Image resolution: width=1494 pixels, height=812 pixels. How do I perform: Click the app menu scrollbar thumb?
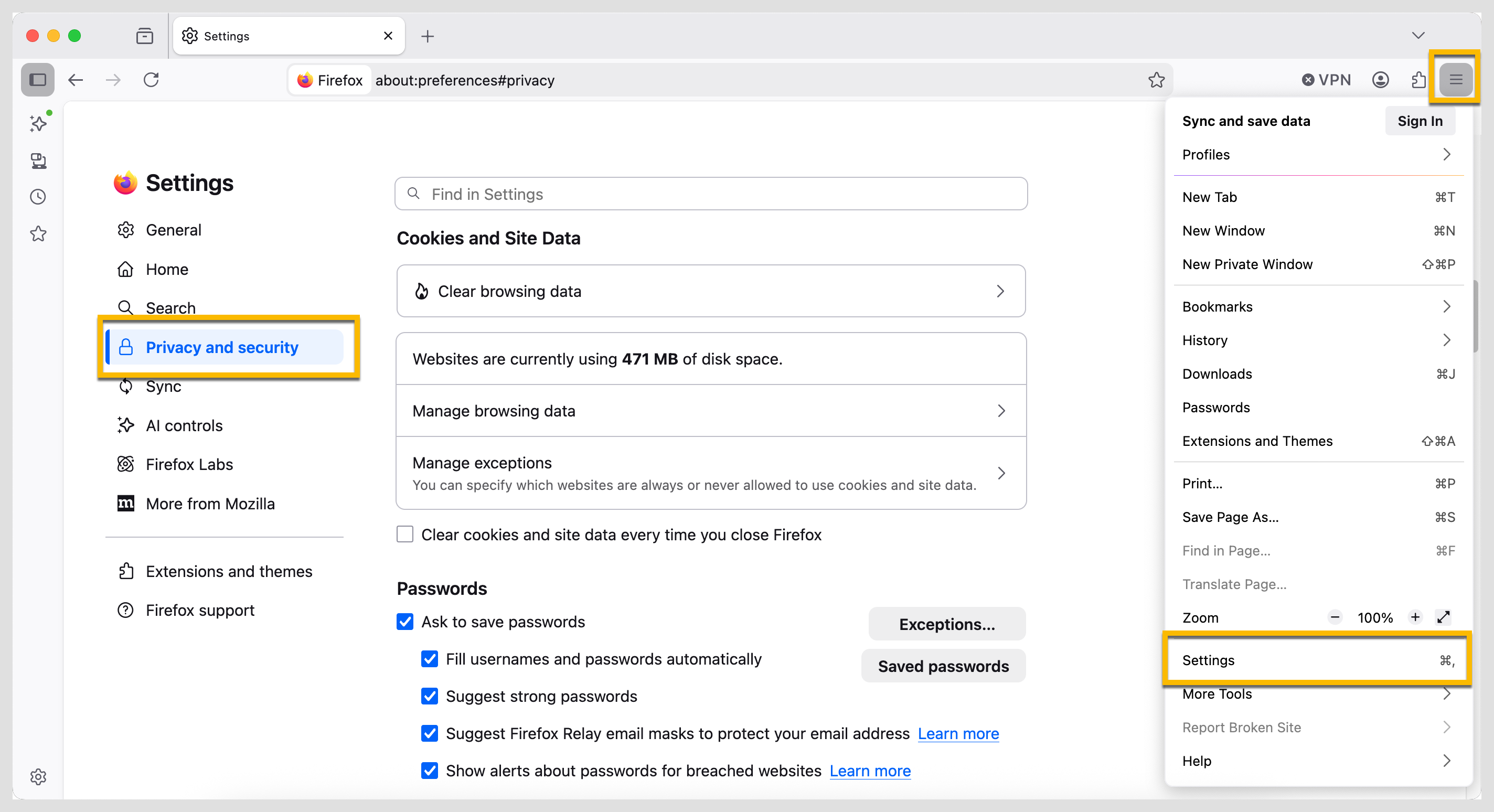click(1475, 317)
